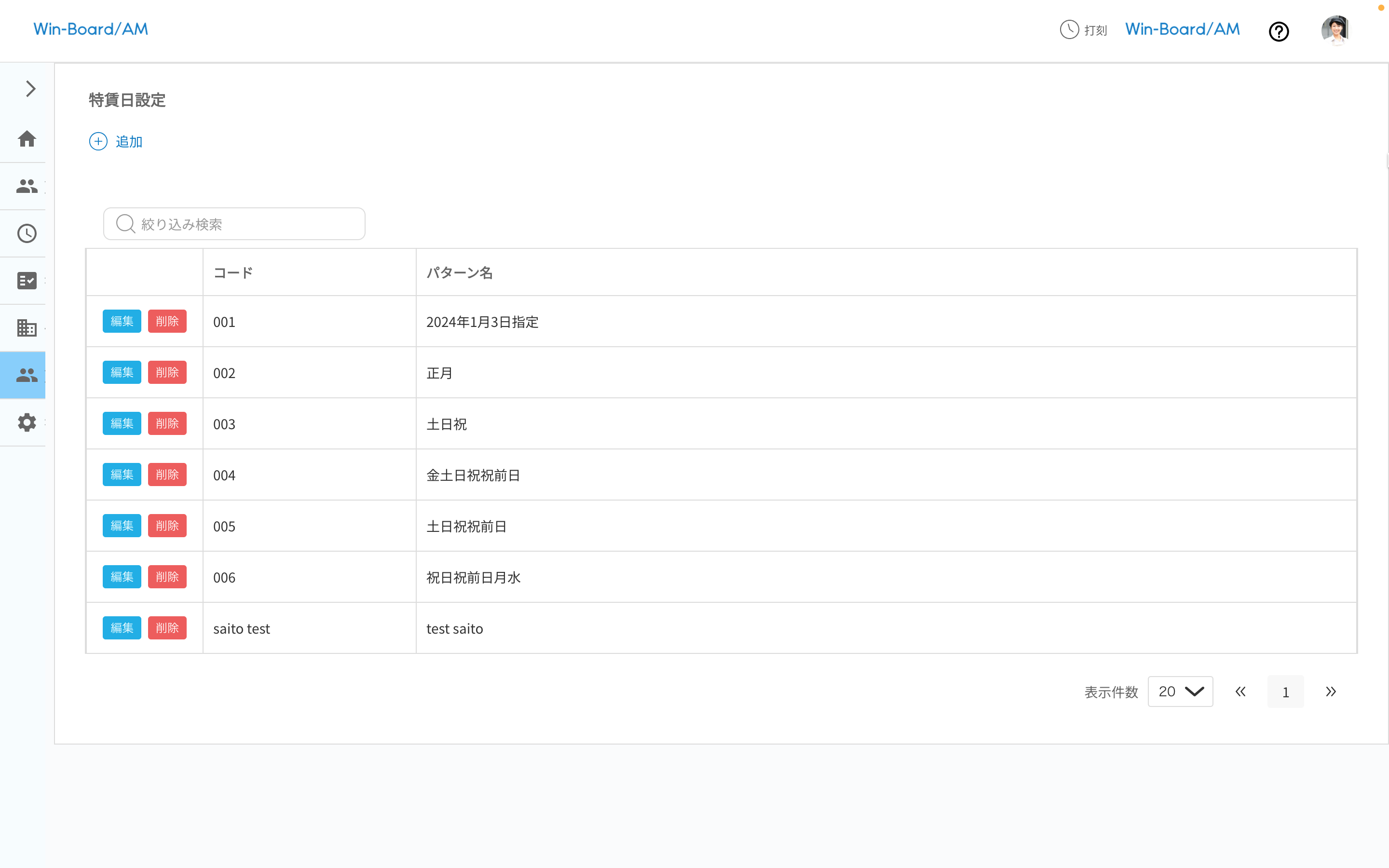The height and width of the screenshot is (868, 1389).
Task: Click 編集 for code 001
Action: point(122,322)
